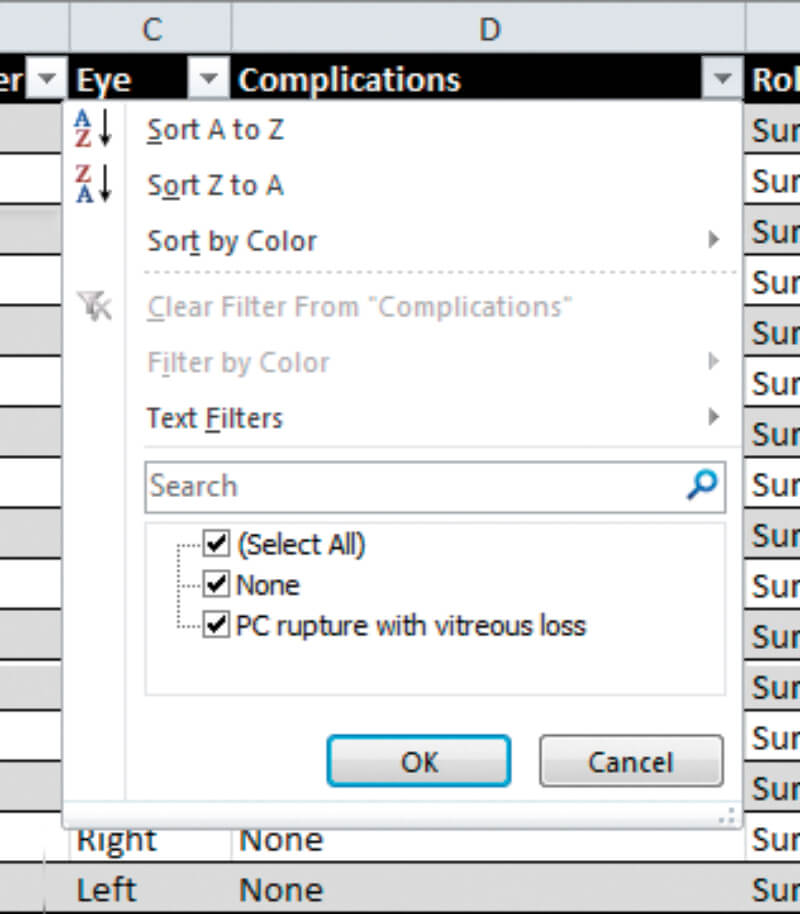The width and height of the screenshot is (800, 914).
Task: Click in the Search filter field
Action: click(x=410, y=486)
